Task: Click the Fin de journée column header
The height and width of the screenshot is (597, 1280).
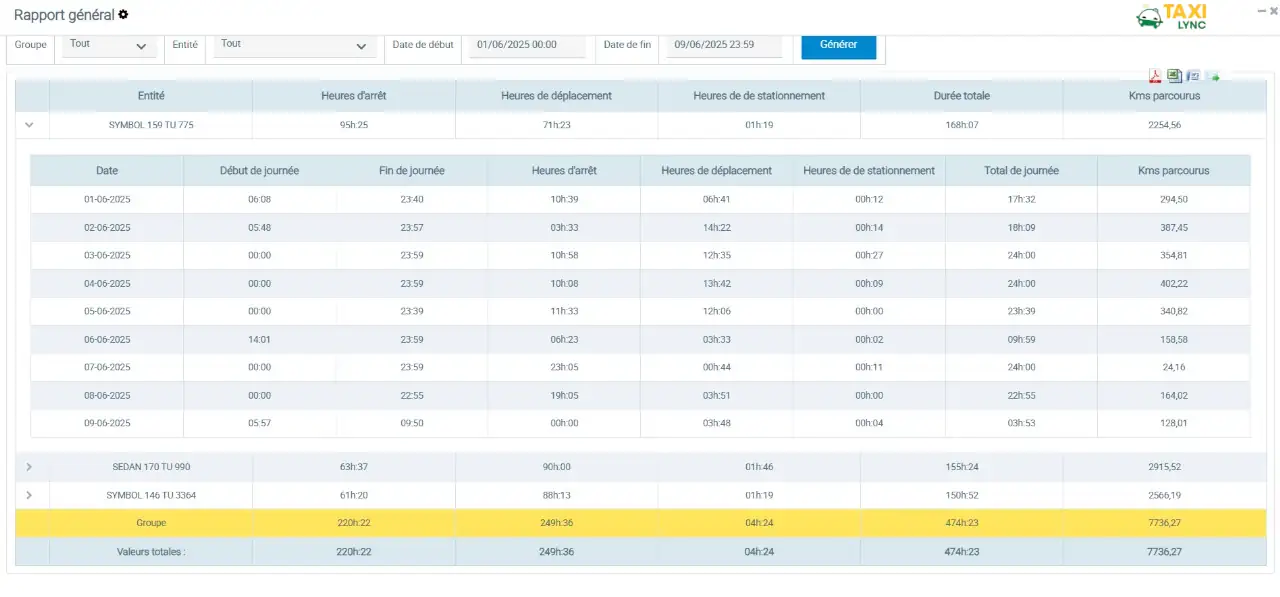Action: point(412,171)
